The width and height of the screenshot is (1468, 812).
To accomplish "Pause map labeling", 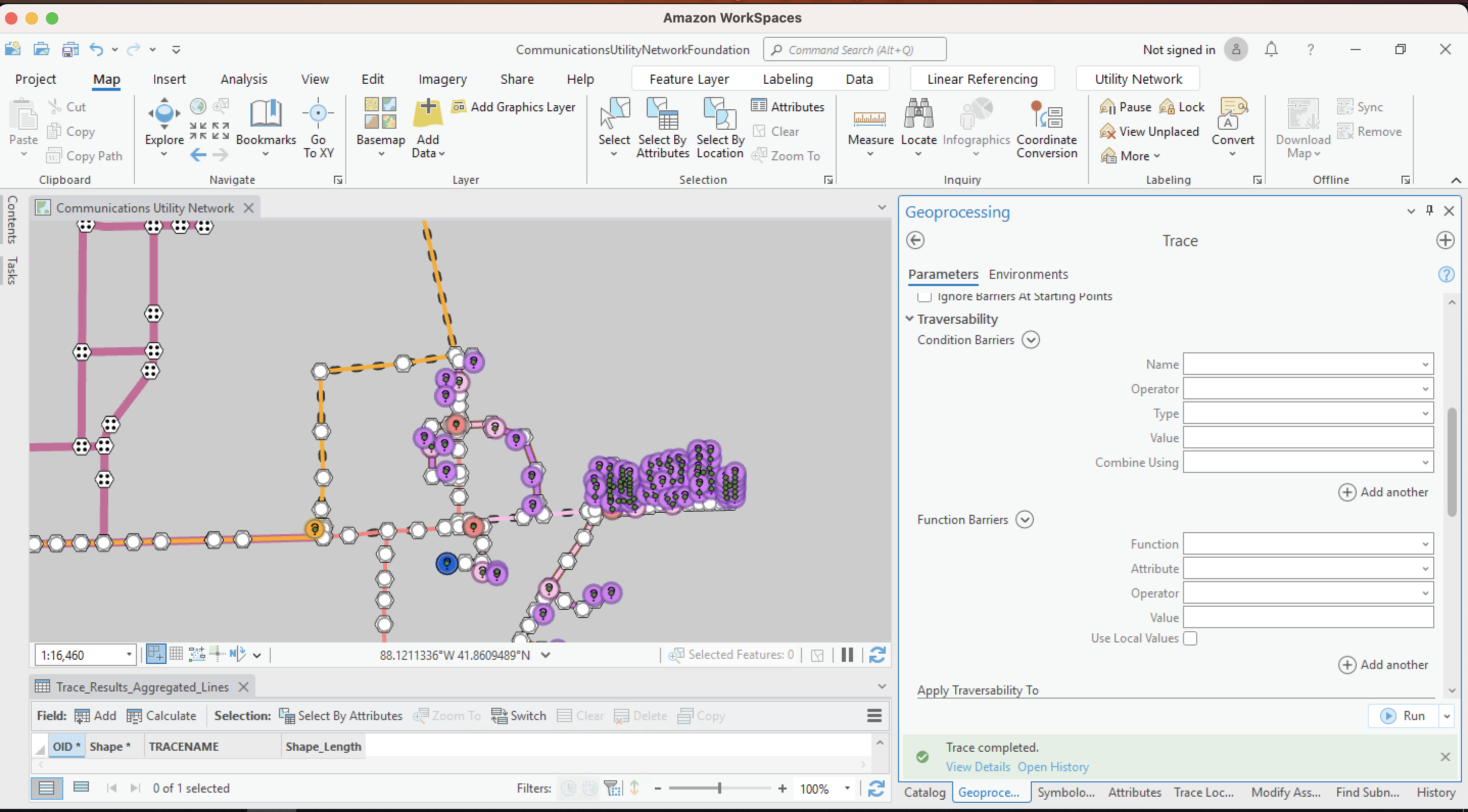I will pos(1126,107).
